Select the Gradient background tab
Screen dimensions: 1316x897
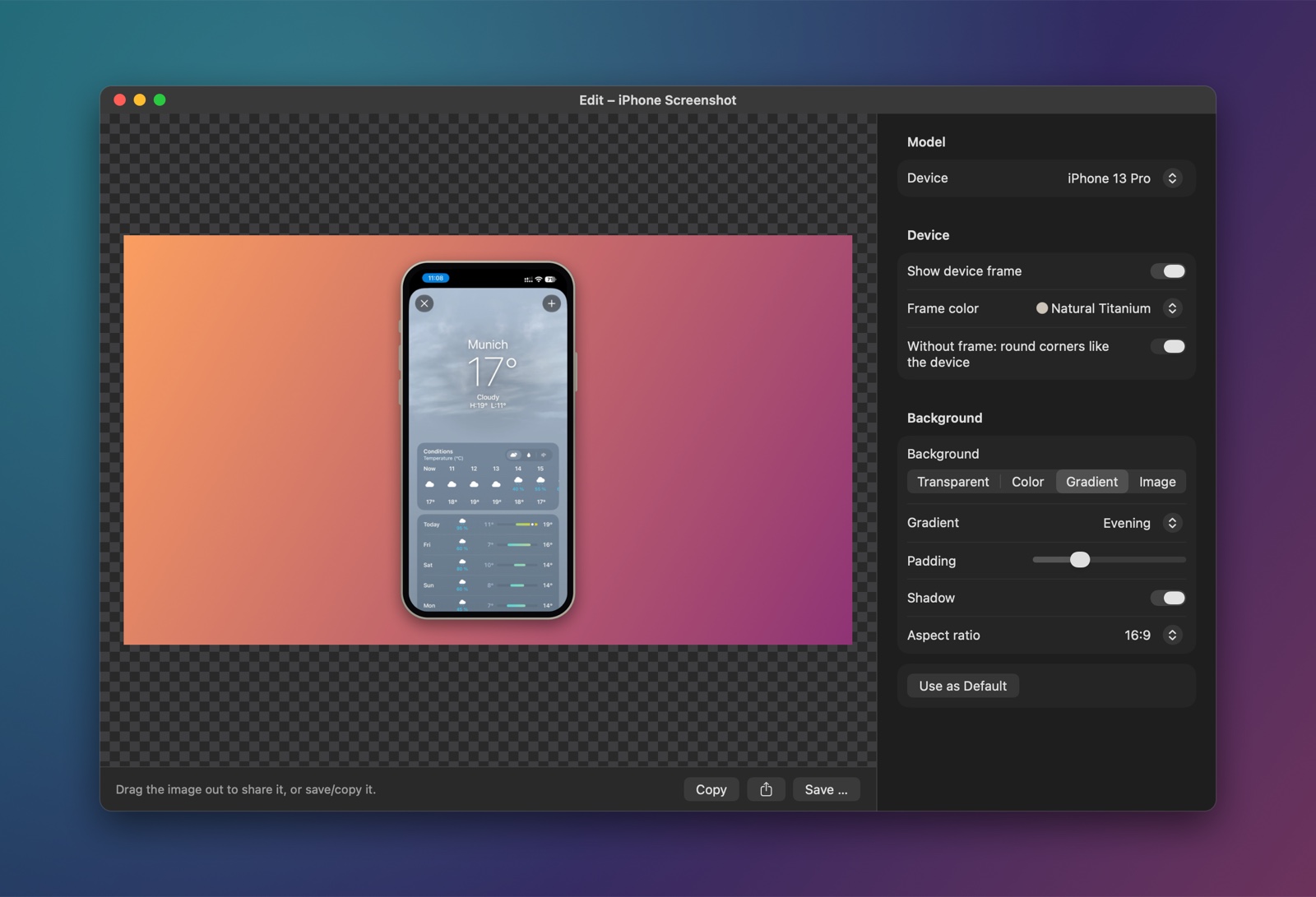[1091, 482]
